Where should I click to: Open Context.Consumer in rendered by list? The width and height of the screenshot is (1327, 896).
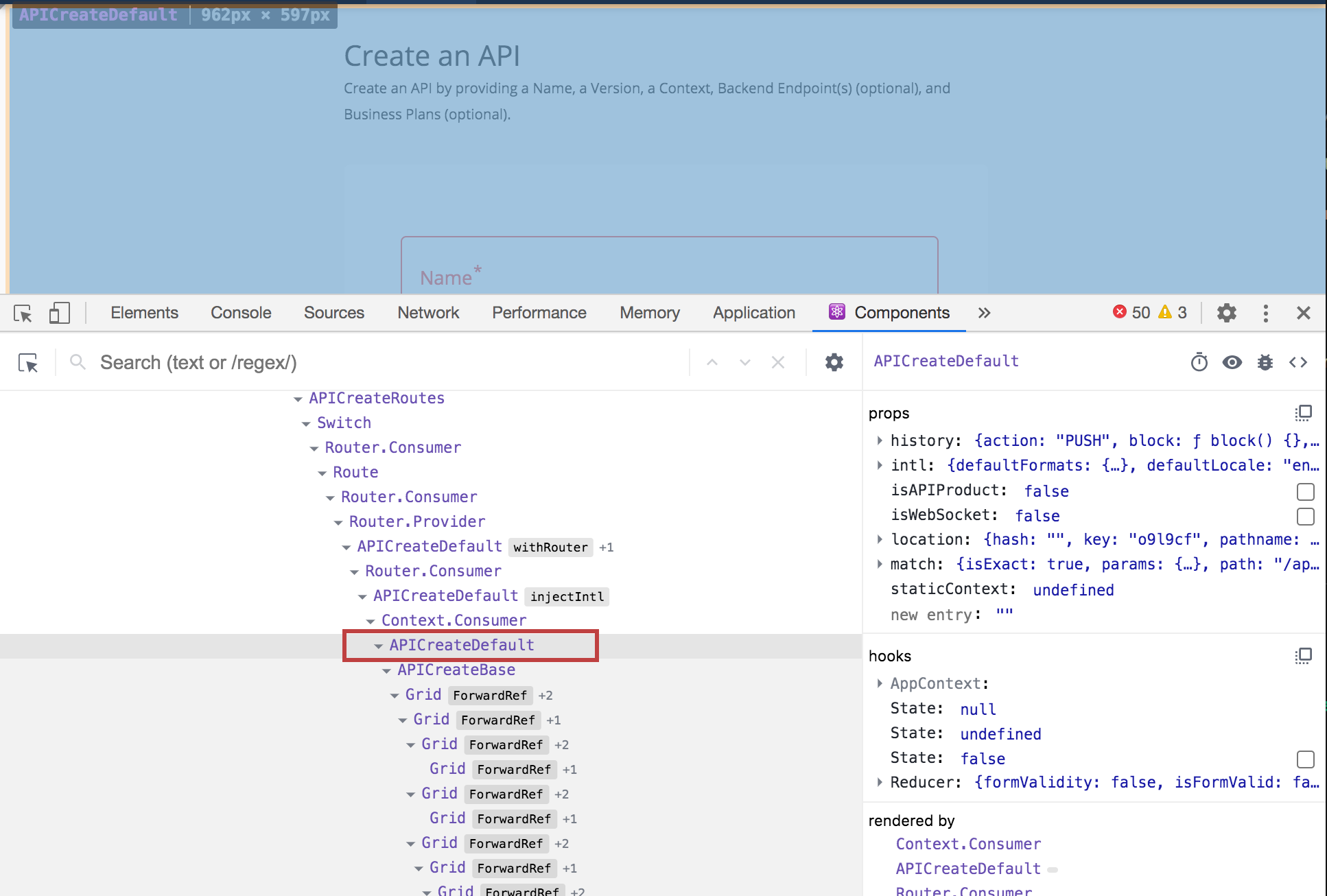point(967,844)
